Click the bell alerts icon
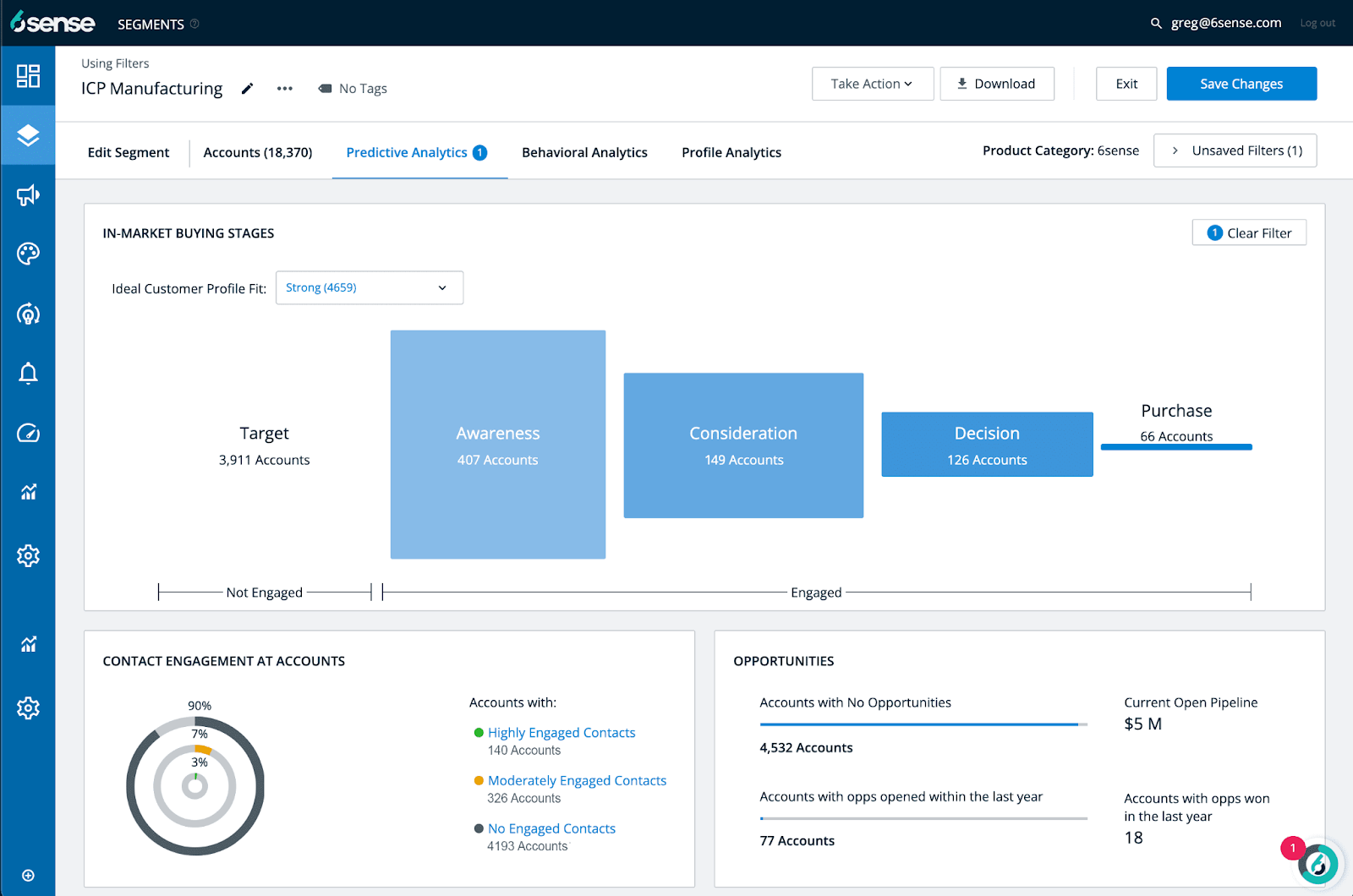Image resolution: width=1353 pixels, height=896 pixels. coord(28,373)
